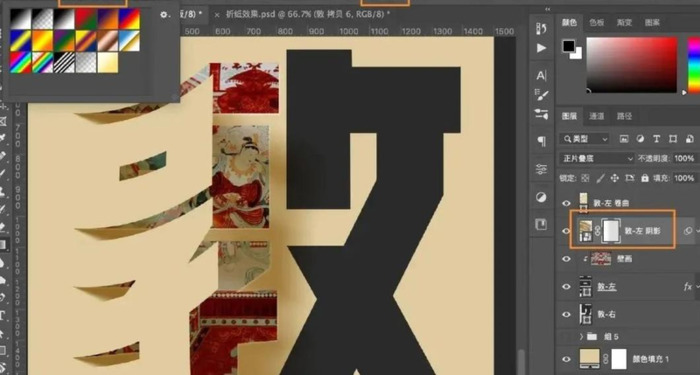The width and height of the screenshot is (700, 375).
Task: Toggle artboard nesting lock icon
Action: coord(630,178)
